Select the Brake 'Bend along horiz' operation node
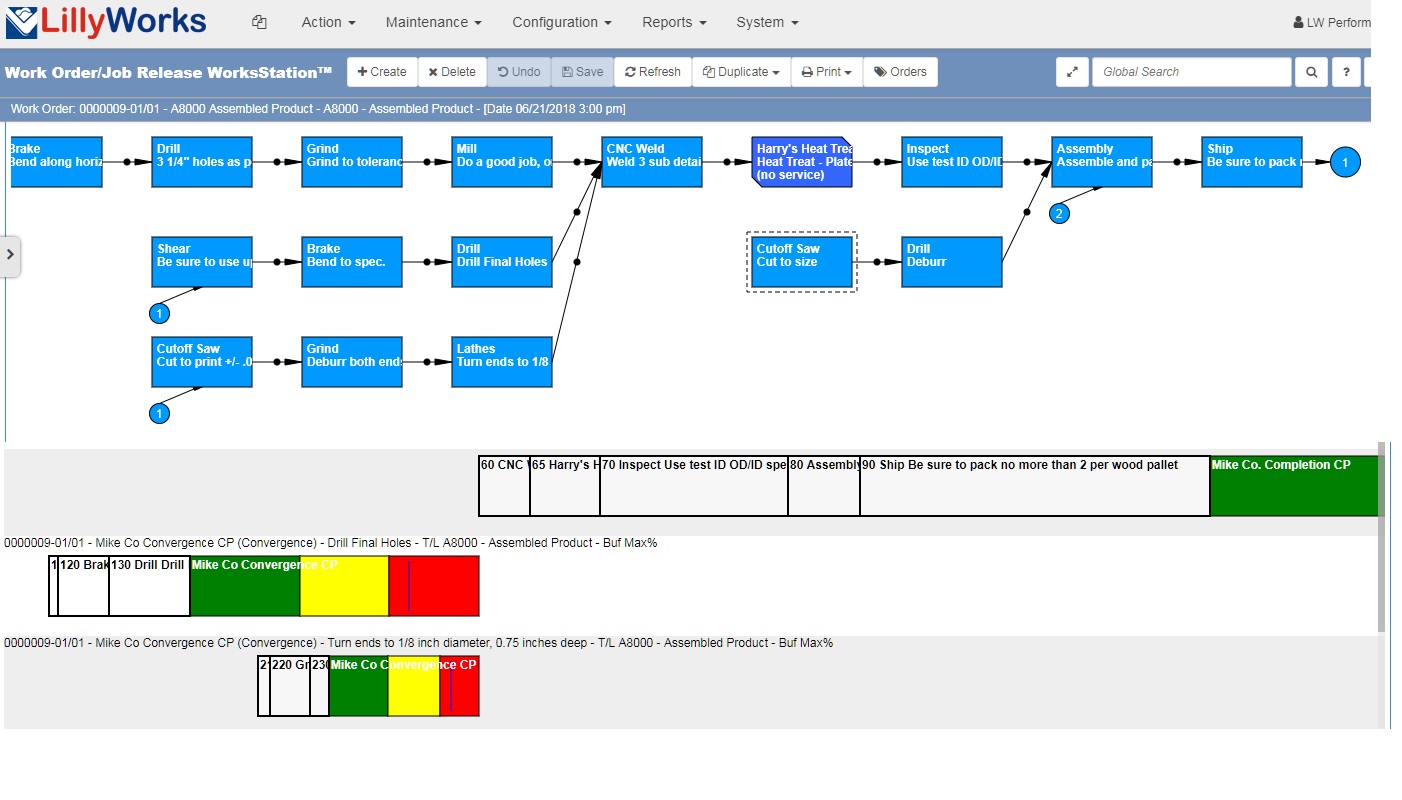The width and height of the screenshot is (1402, 800). click(56, 162)
